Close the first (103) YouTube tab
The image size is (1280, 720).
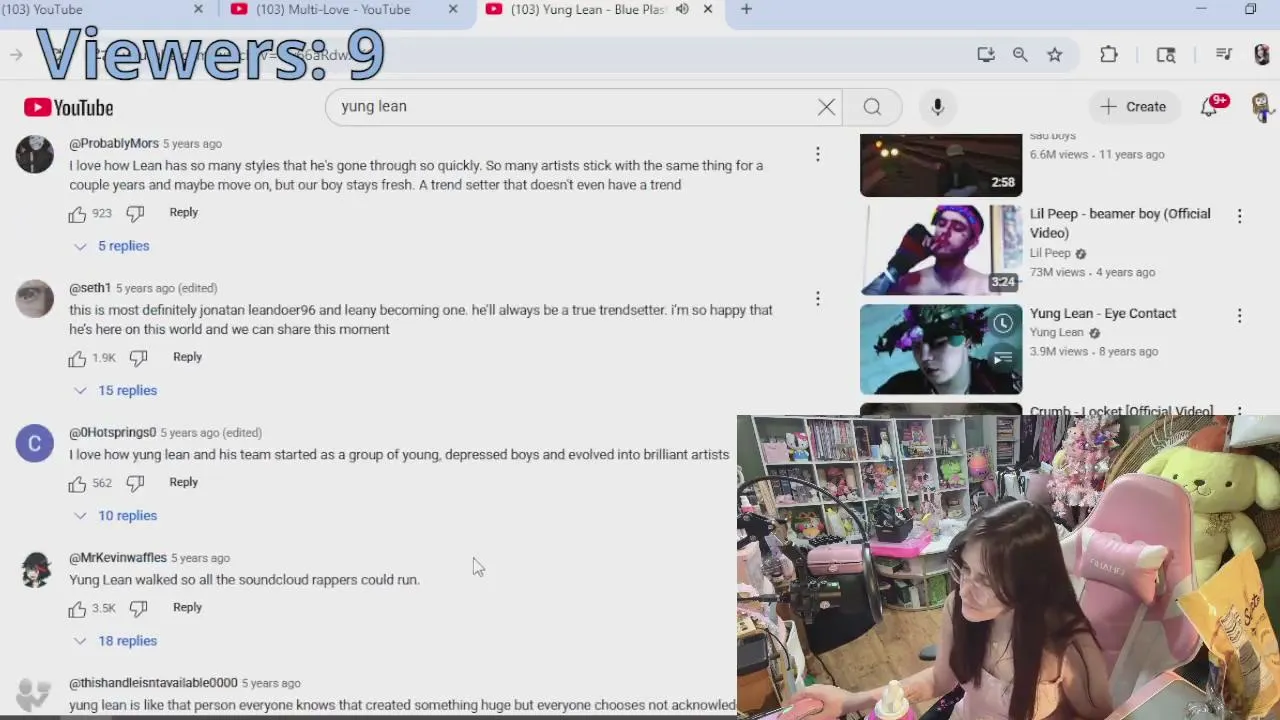[x=198, y=9]
